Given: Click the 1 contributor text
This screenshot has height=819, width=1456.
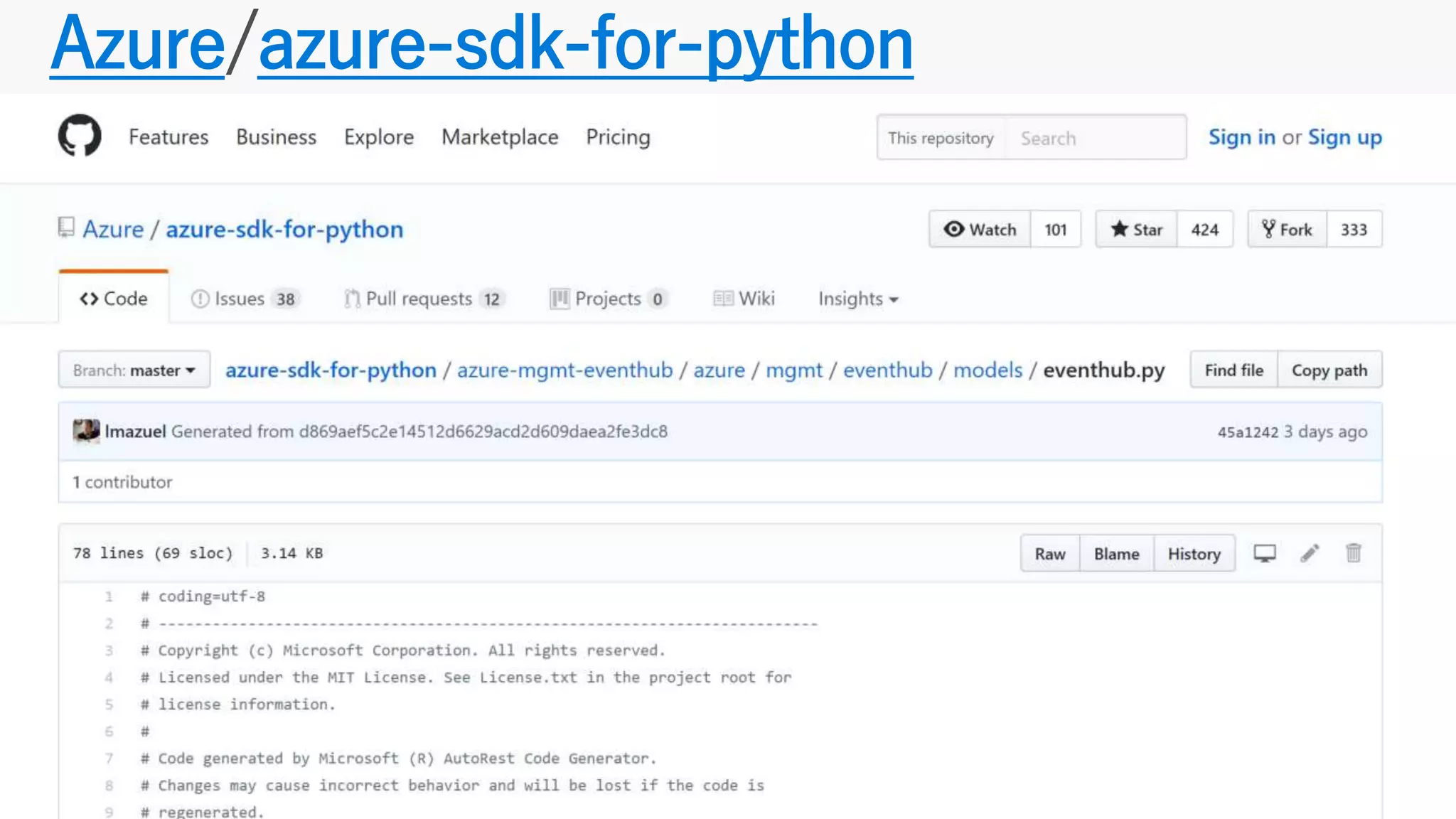Looking at the screenshot, I should [122, 482].
